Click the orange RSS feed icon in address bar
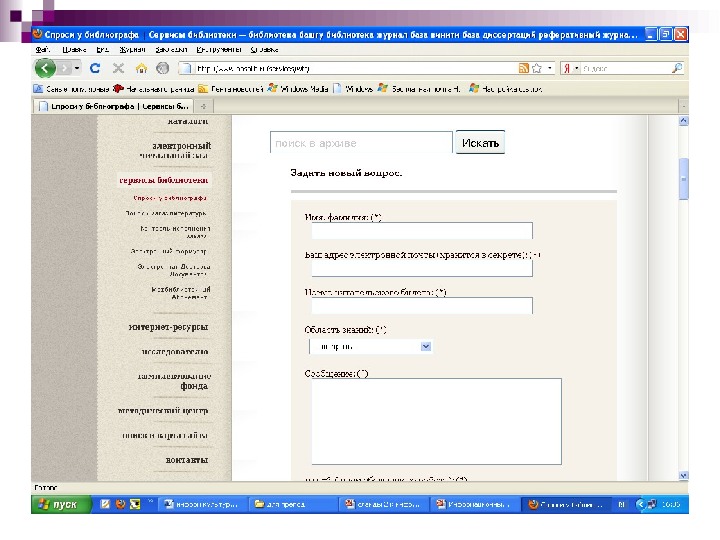720x540 pixels. 523,68
